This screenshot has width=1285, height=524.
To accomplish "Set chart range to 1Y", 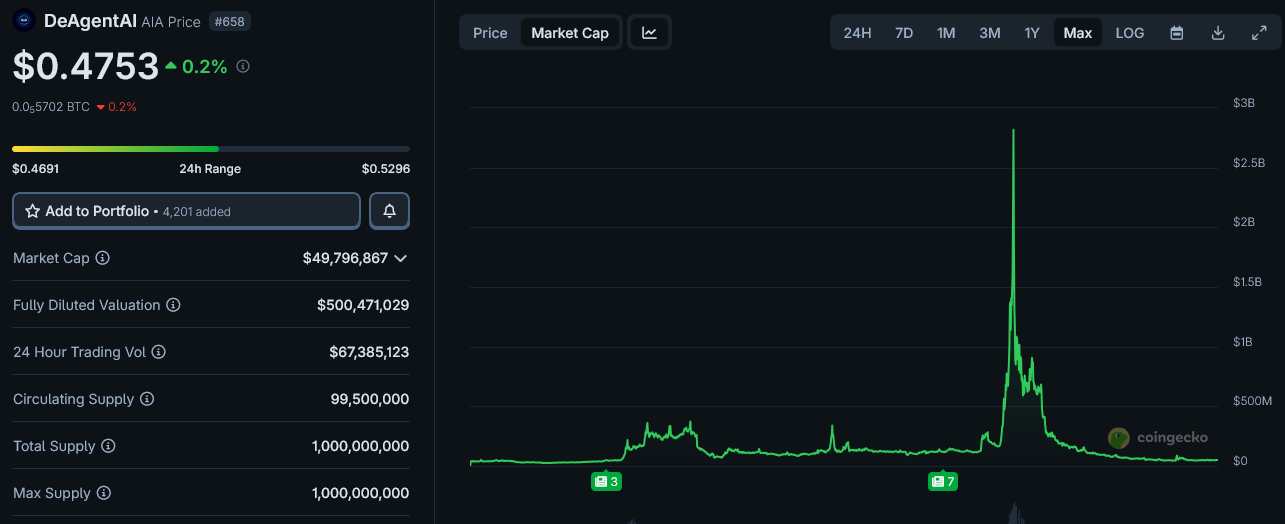I will point(1032,33).
